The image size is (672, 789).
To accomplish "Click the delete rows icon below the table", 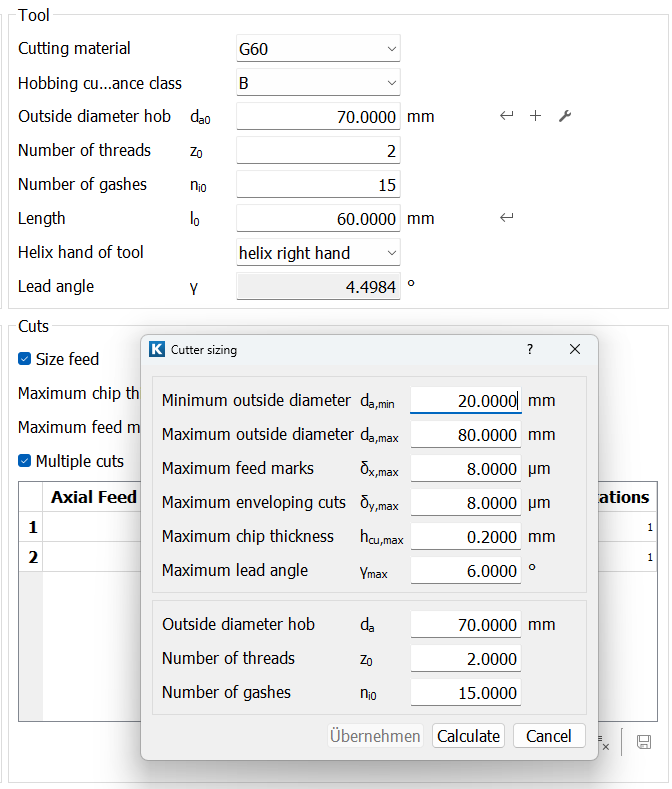I will (x=603, y=742).
